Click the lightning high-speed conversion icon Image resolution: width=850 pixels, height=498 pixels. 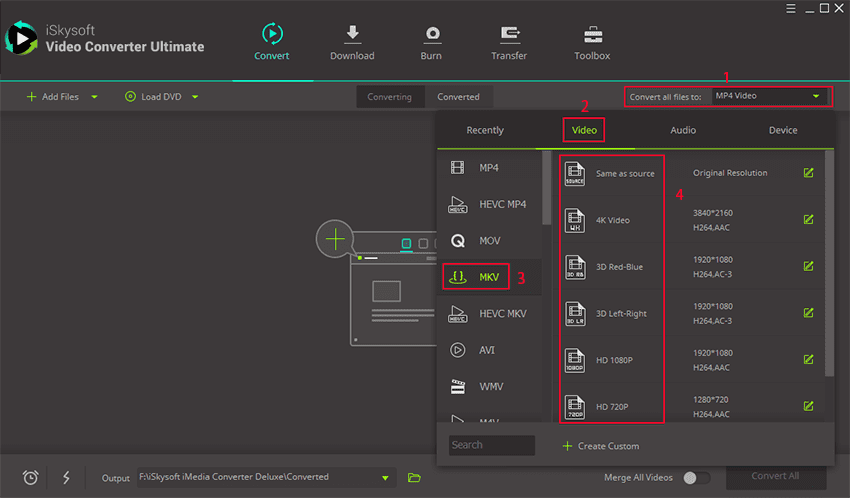66,477
